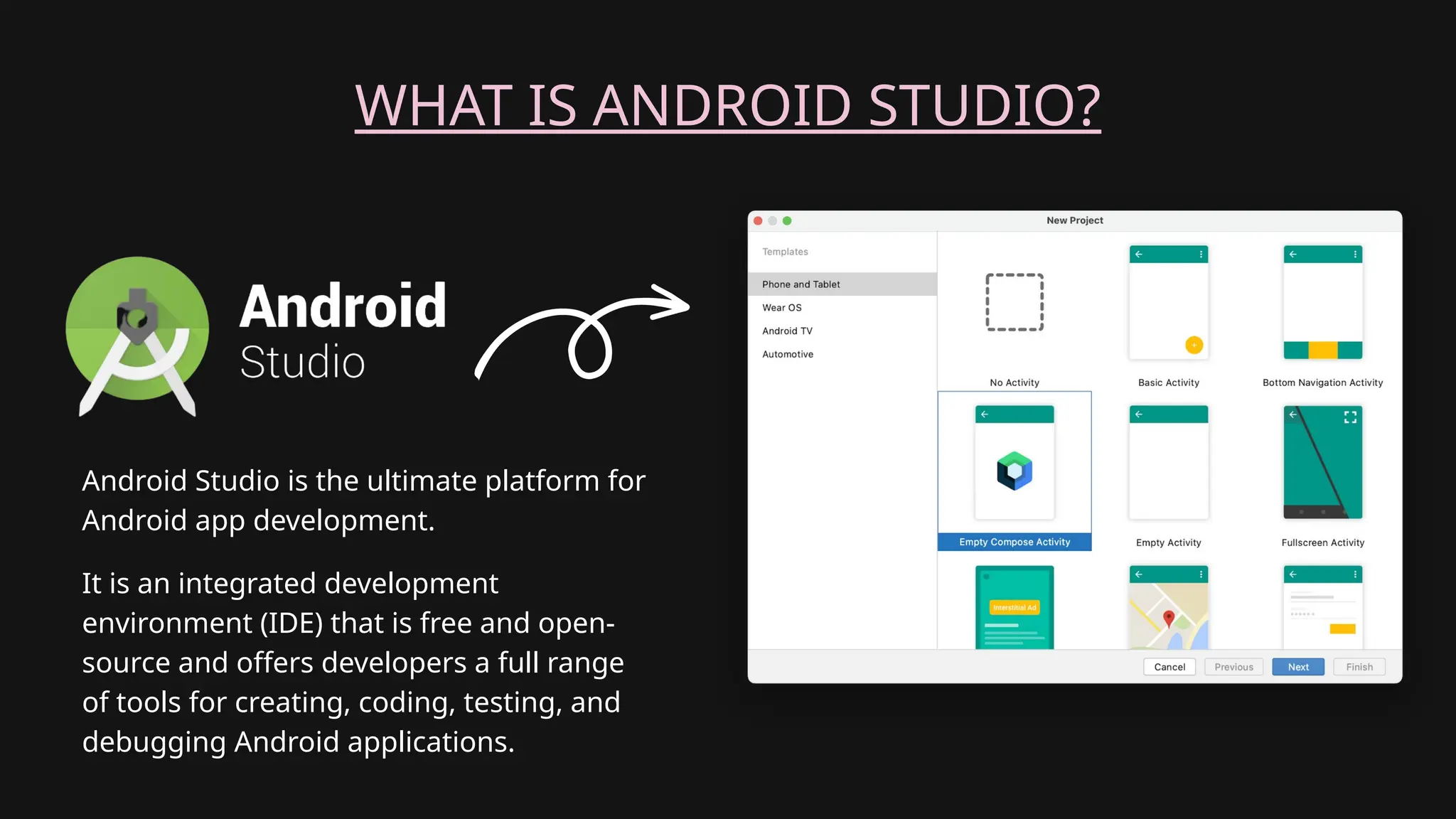This screenshot has width=1456, height=819.
Task: Click the Finish button
Action: pyautogui.click(x=1359, y=667)
